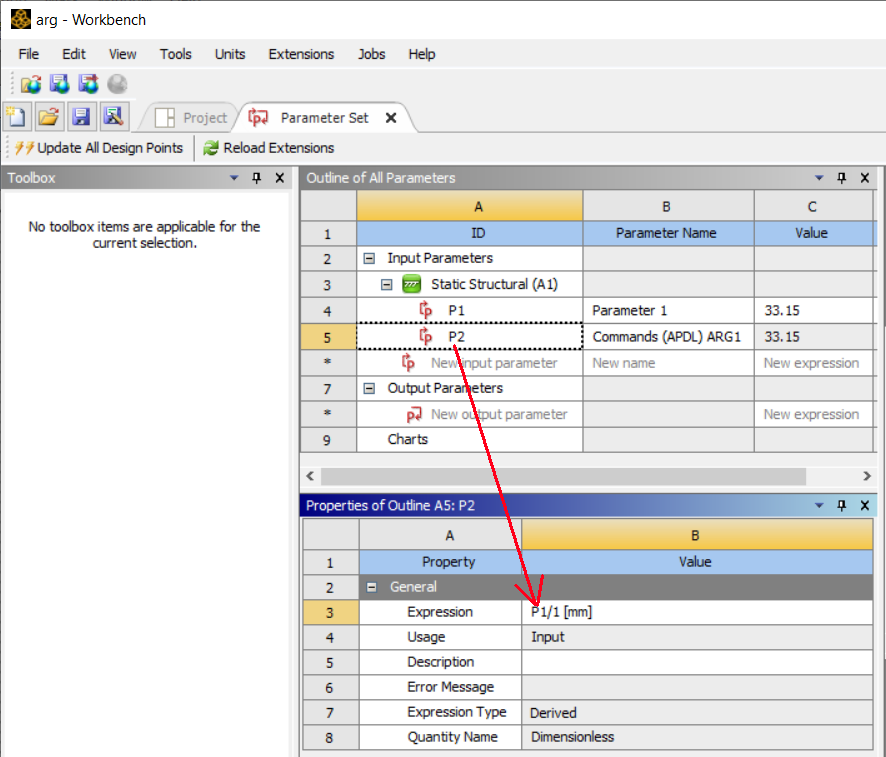Click the Open project folder icon
The height and width of the screenshot is (757, 886).
[48, 117]
